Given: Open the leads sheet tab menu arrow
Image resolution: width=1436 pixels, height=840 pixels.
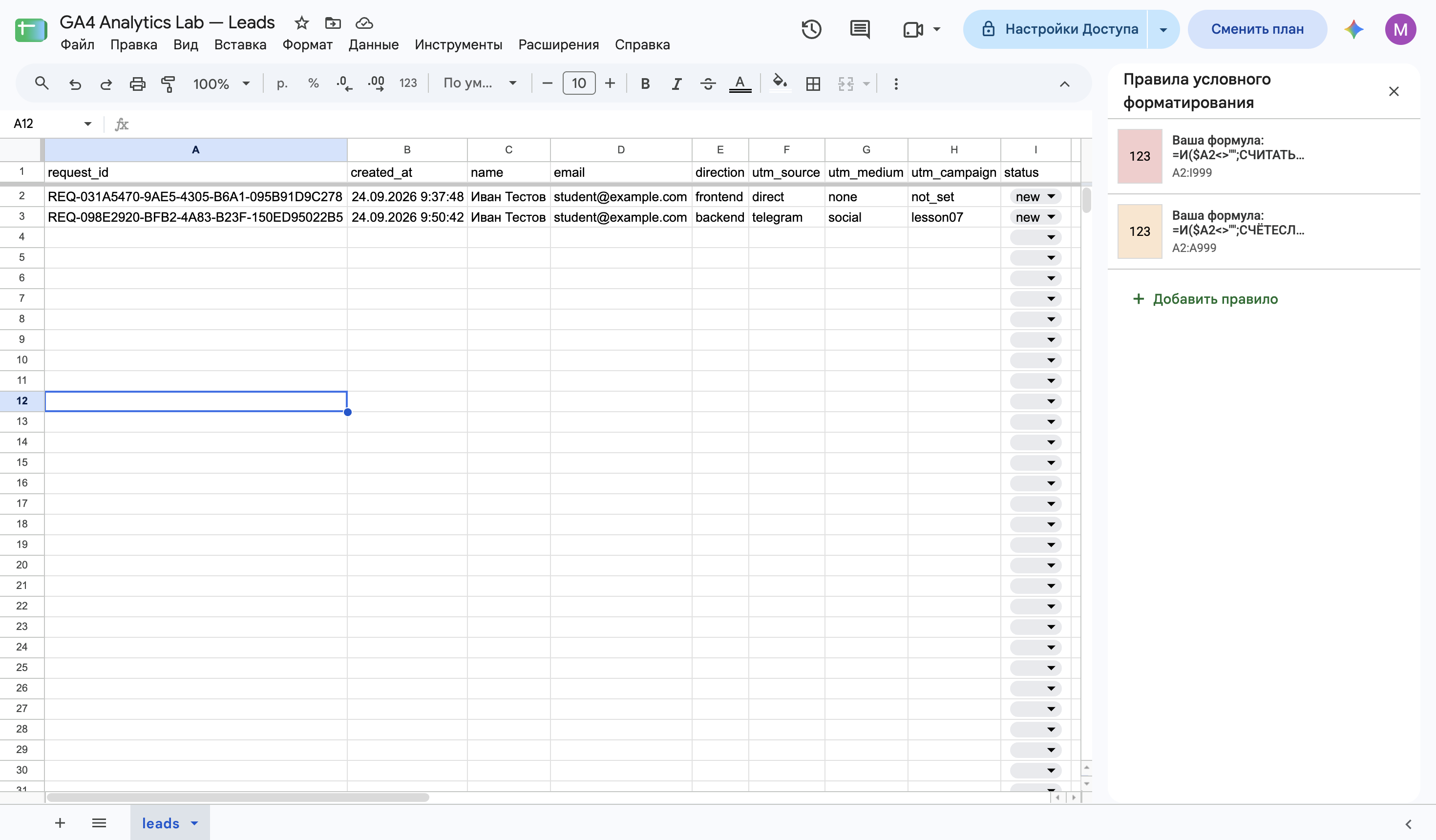Looking at the screenshot, I should (x=194, y=823).
